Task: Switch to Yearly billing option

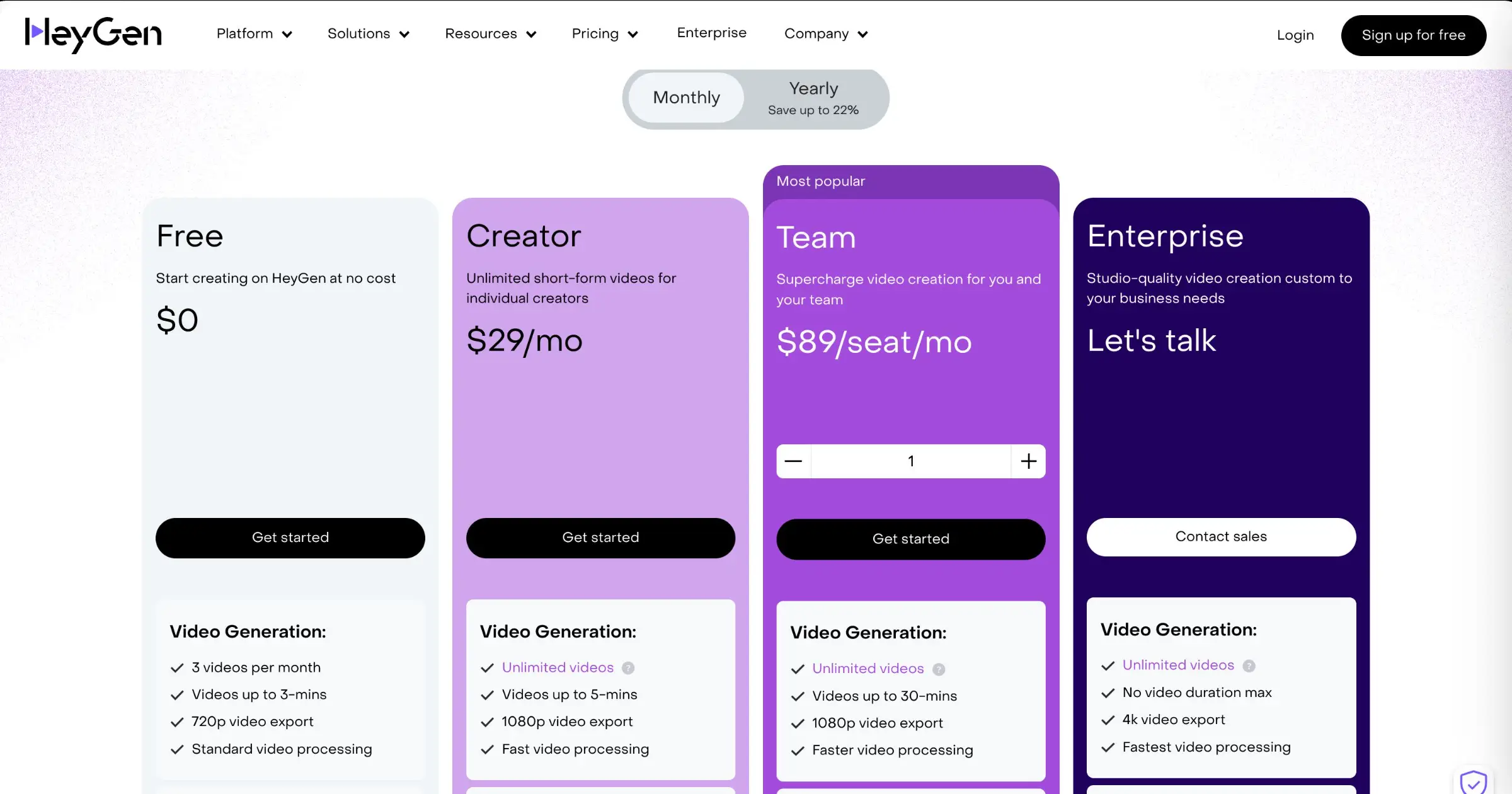Action: tap(813, 98)
